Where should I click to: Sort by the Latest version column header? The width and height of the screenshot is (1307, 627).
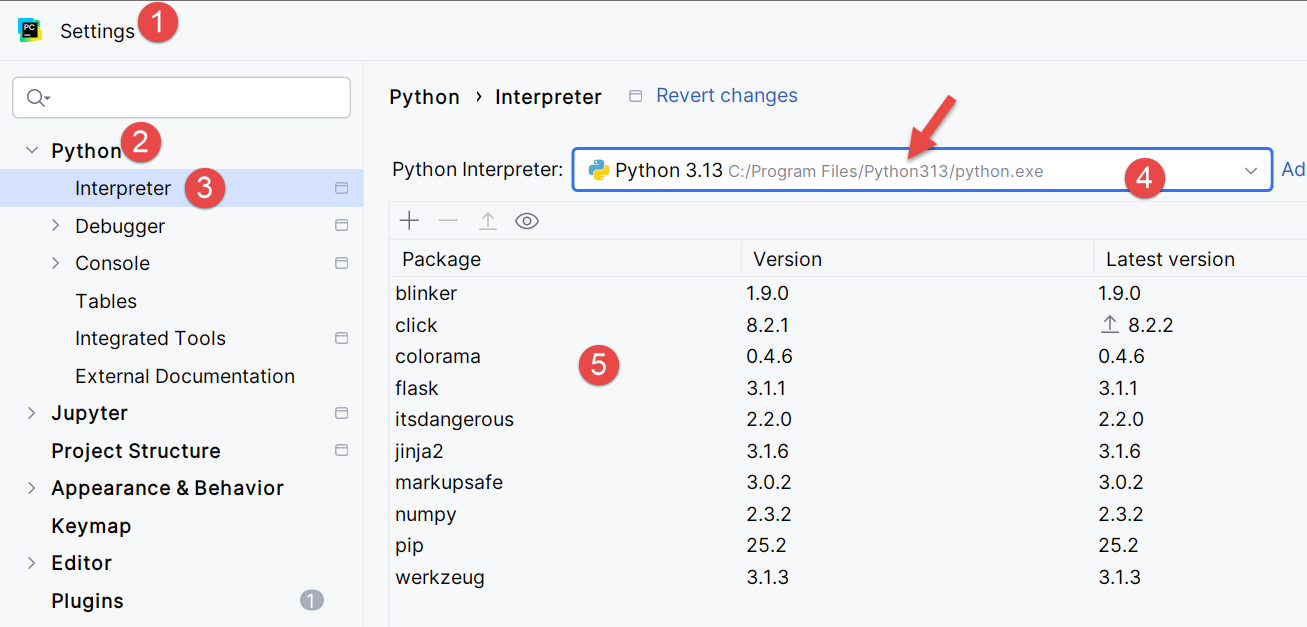[1170, 259]
